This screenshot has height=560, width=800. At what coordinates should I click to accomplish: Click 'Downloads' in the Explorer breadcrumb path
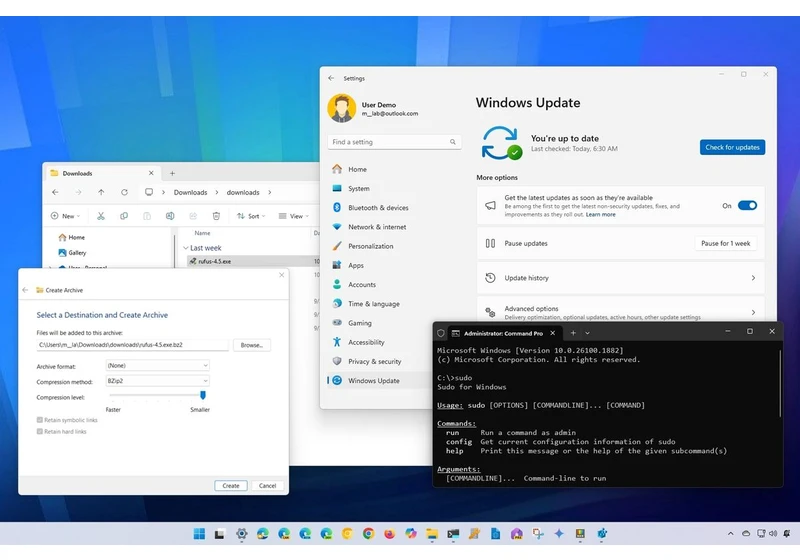tap(190, 192)
